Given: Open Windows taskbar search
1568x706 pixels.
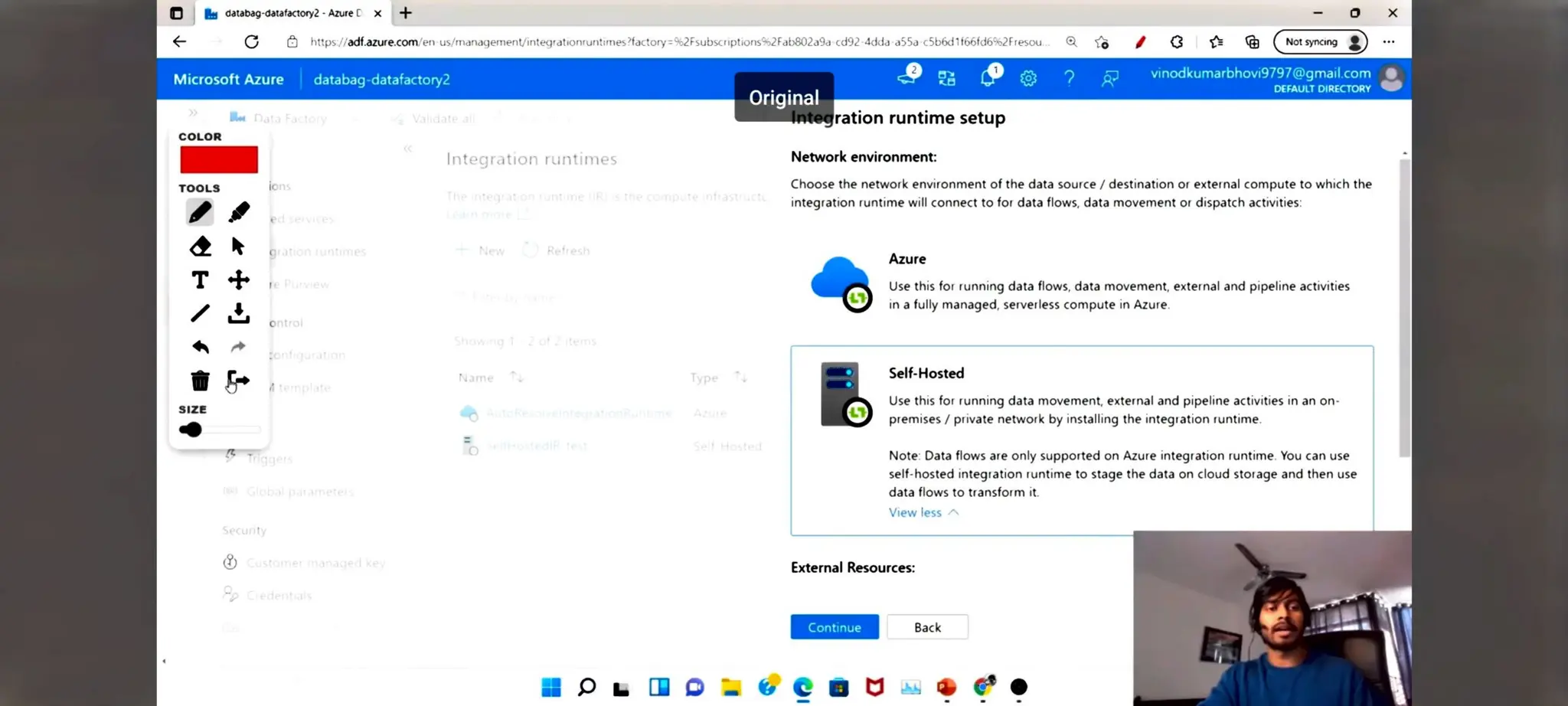Looking at the screenshot, I should click(x=586, y=687).
